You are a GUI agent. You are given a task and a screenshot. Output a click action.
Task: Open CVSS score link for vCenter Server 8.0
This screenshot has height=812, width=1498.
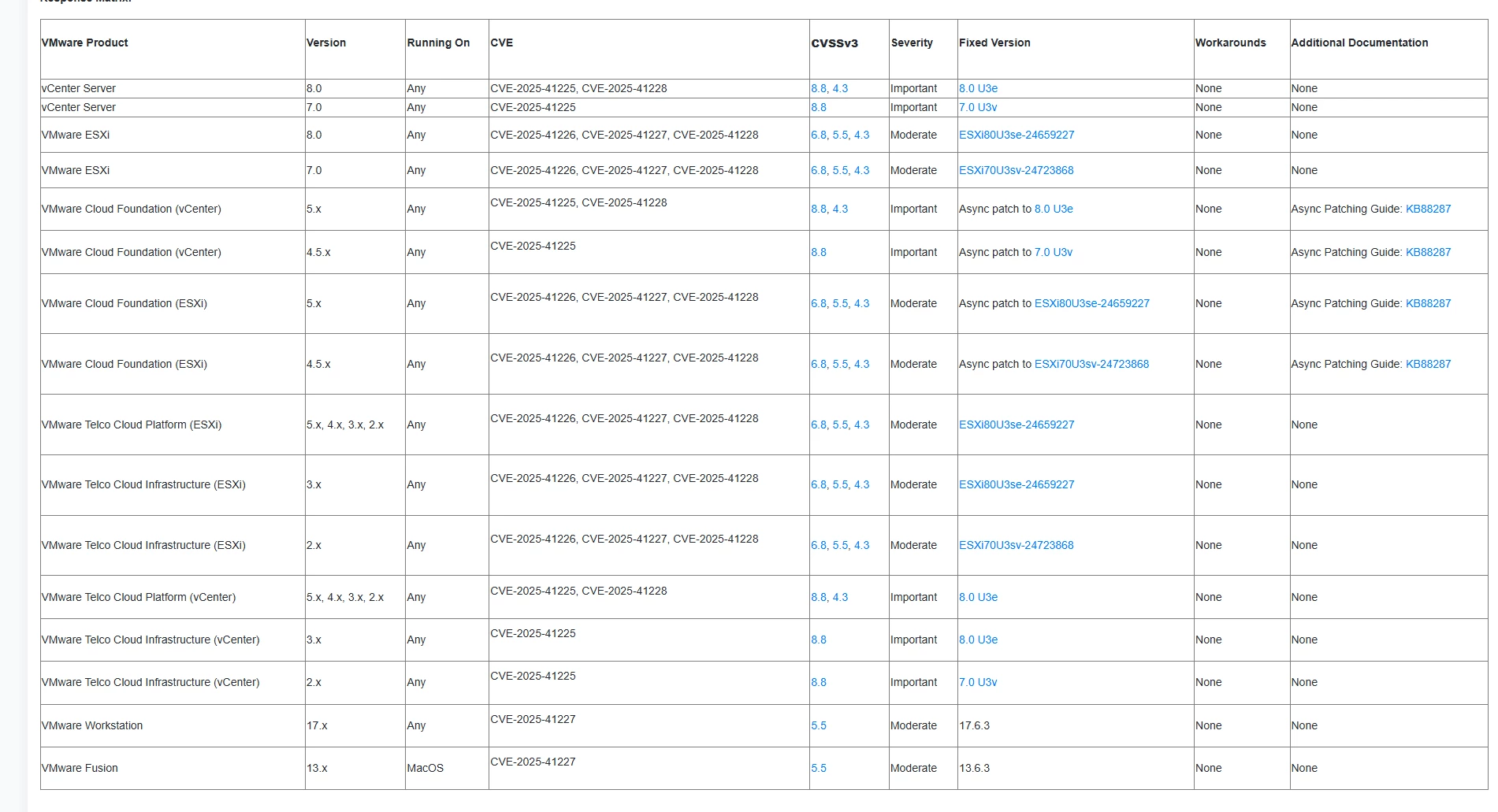tap(829, 88)
